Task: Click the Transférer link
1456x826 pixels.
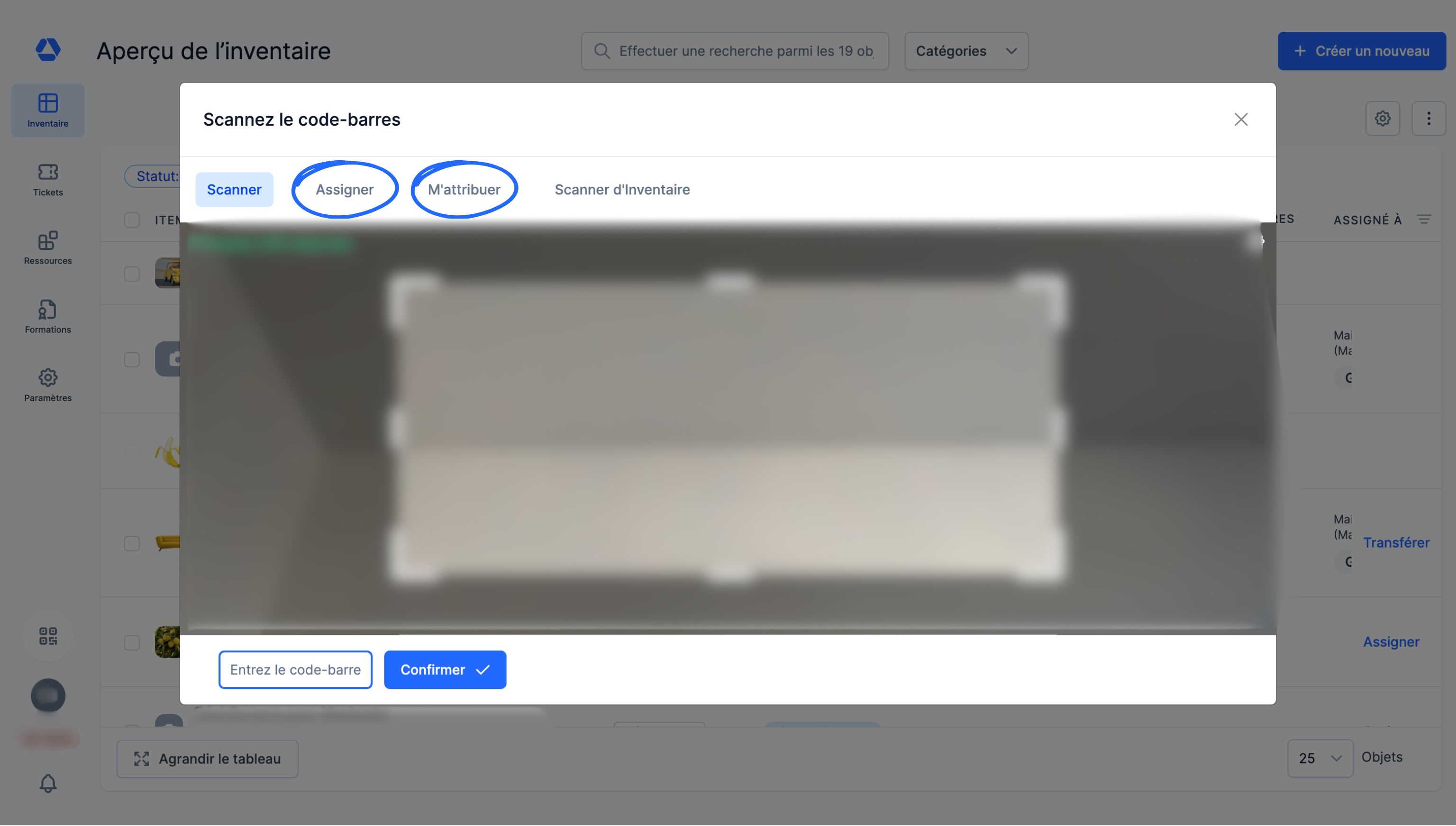Action: 1396,543
